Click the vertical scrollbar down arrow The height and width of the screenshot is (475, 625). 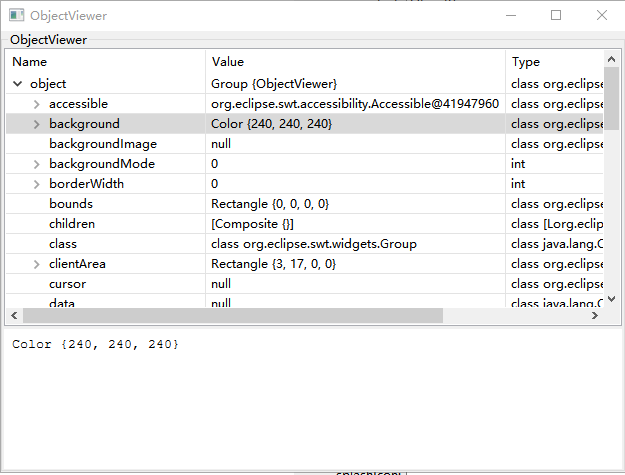click(x=611, y=298)
